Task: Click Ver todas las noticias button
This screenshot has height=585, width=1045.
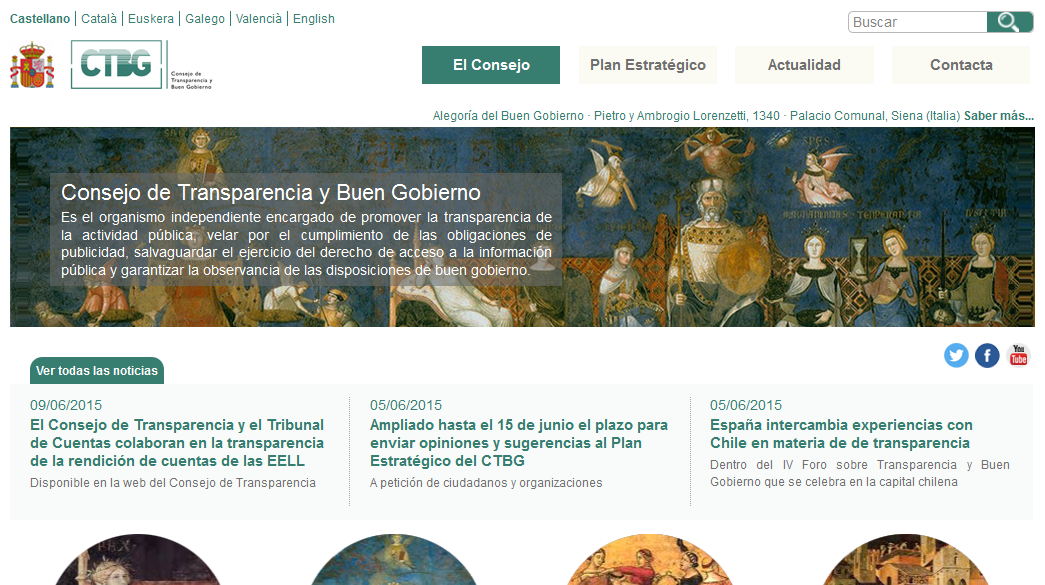Action: click(97, 370)
